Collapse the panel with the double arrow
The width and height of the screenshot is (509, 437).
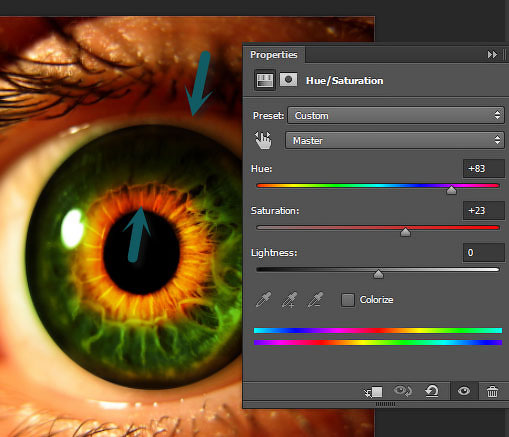[x=492, y=54]
